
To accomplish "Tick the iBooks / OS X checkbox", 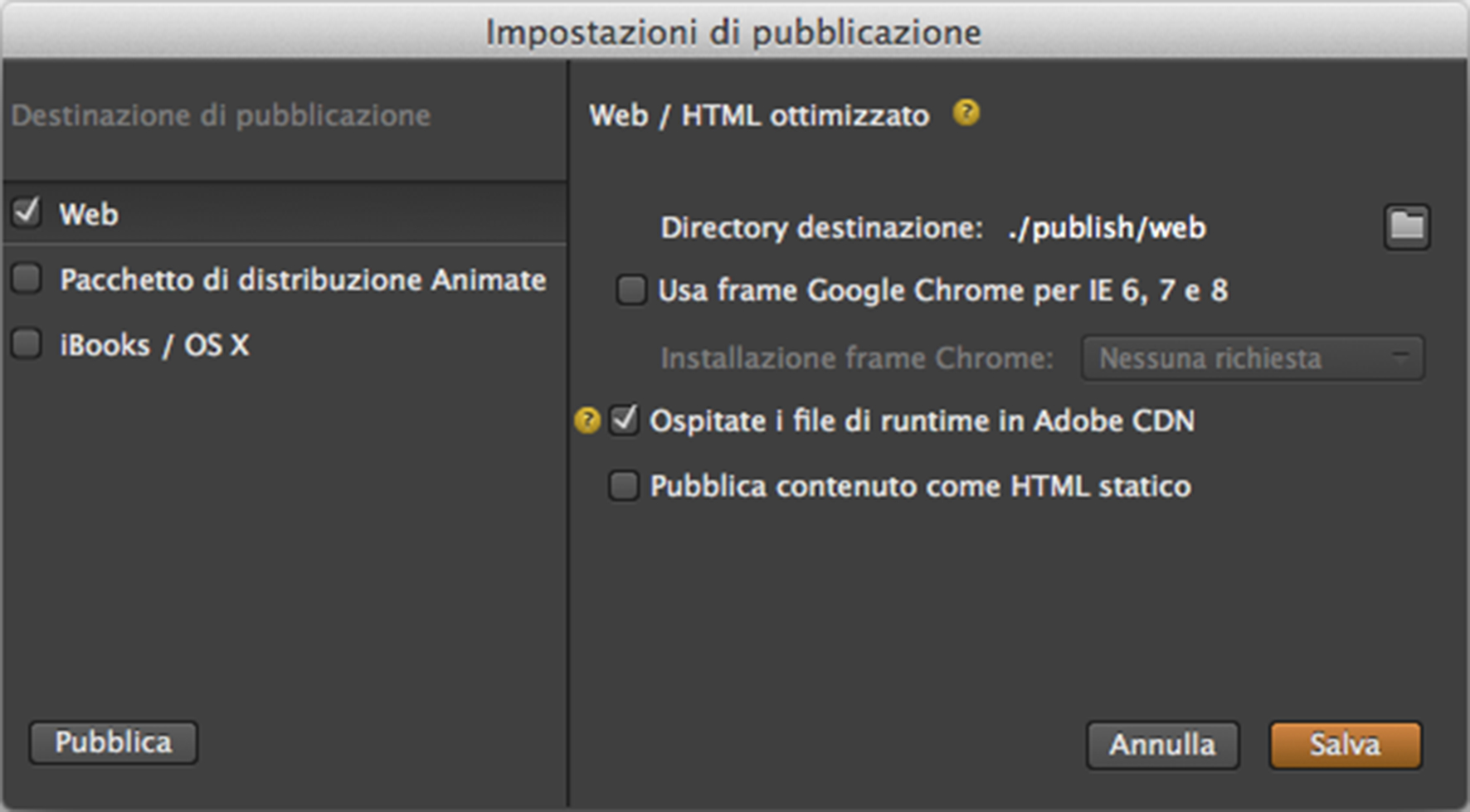I will point(27,343).
